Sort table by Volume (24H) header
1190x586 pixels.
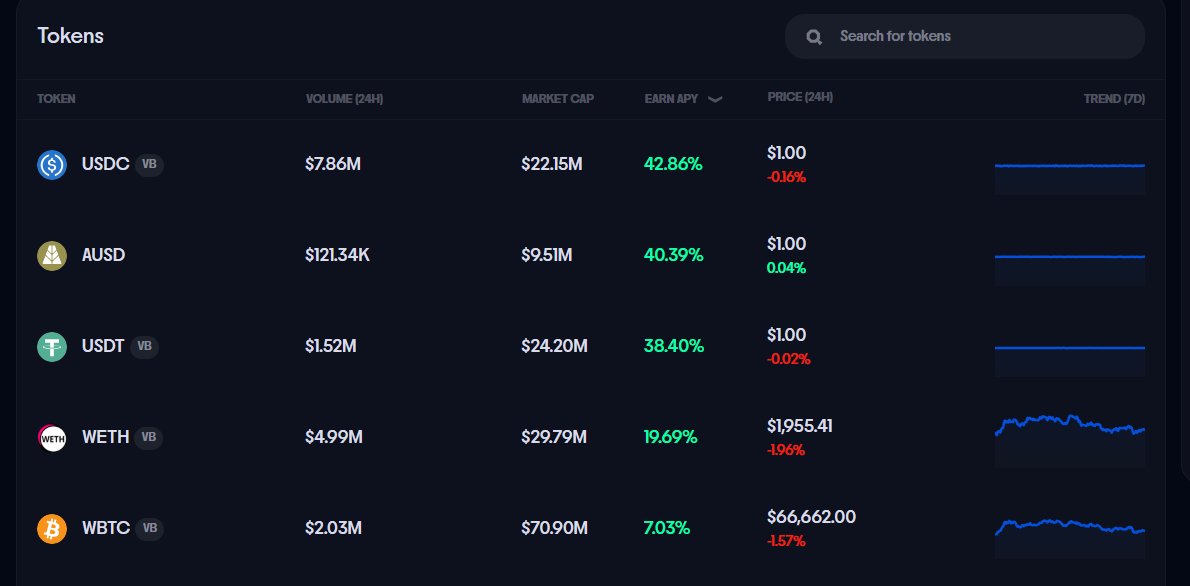pos(344,99)
